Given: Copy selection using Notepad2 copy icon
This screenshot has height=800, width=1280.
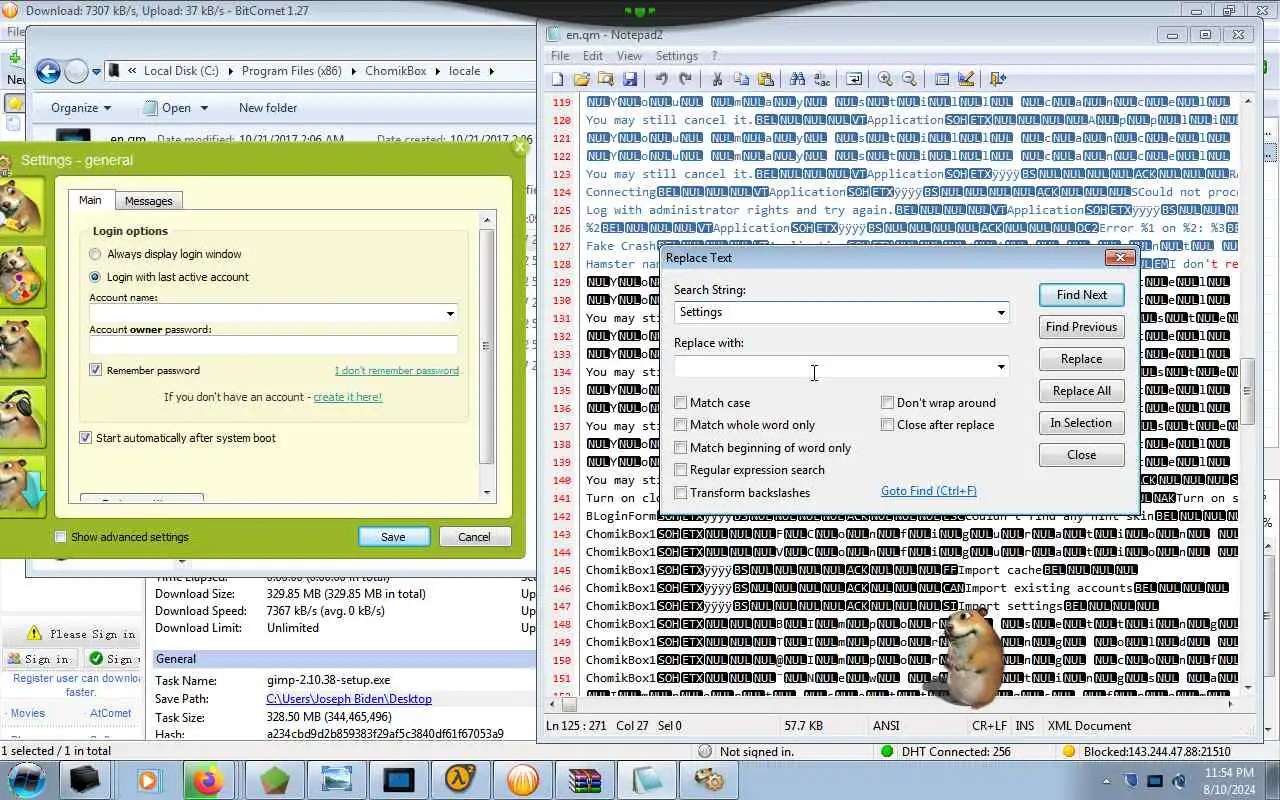Looking at the screenshot, I should pyautogui.click(x=741, y=79).
